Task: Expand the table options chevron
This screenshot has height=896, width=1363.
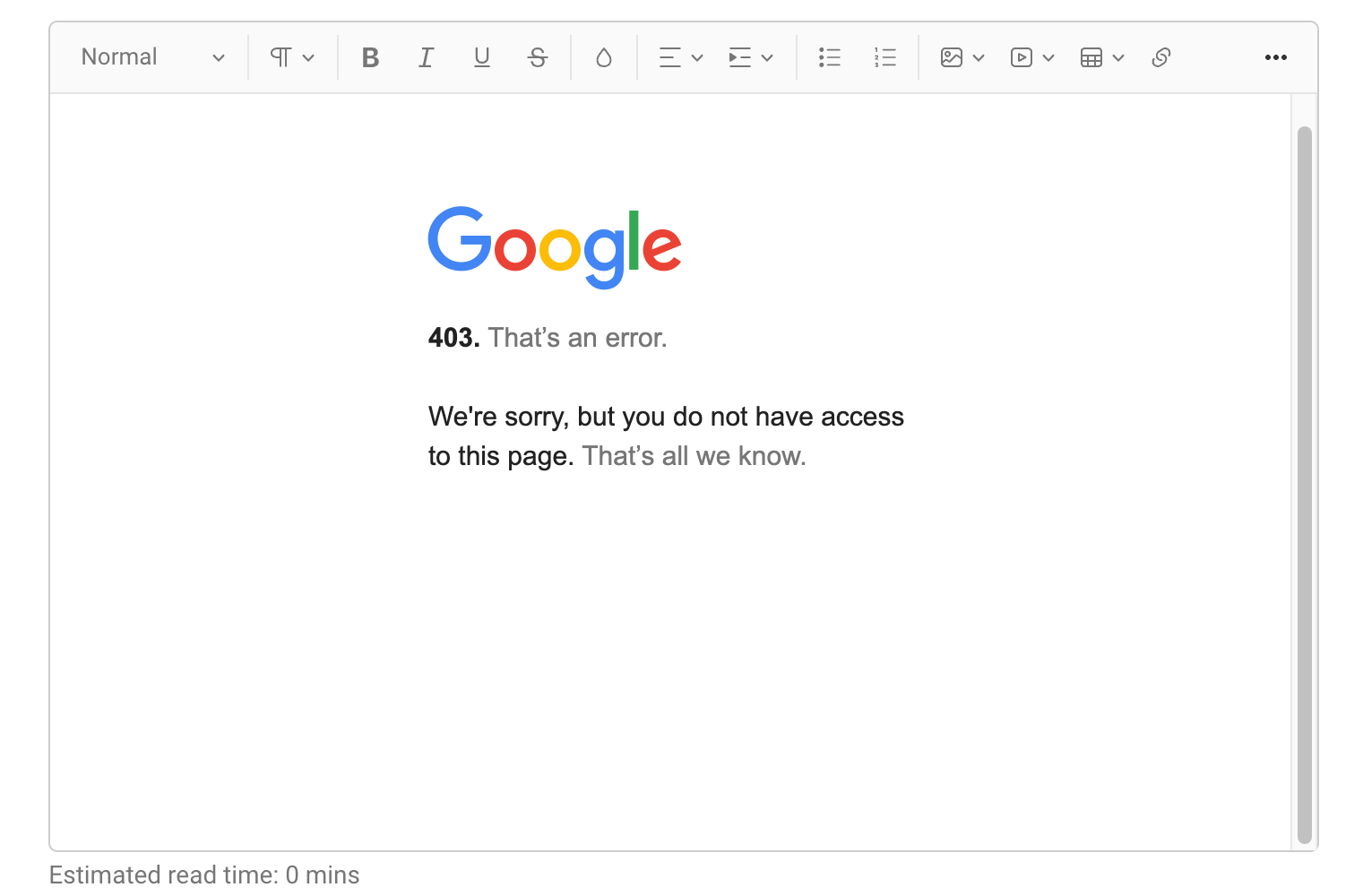Action: click(1118, 58)
